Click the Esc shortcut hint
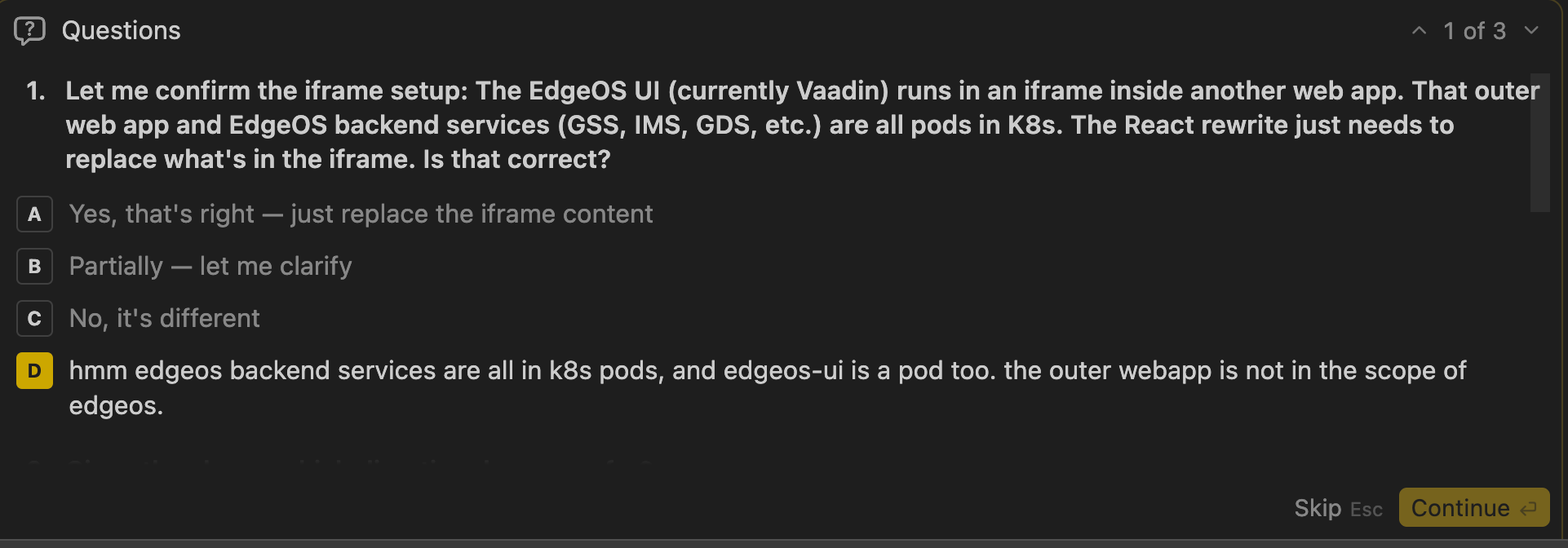 click(x=1366, y=510)
